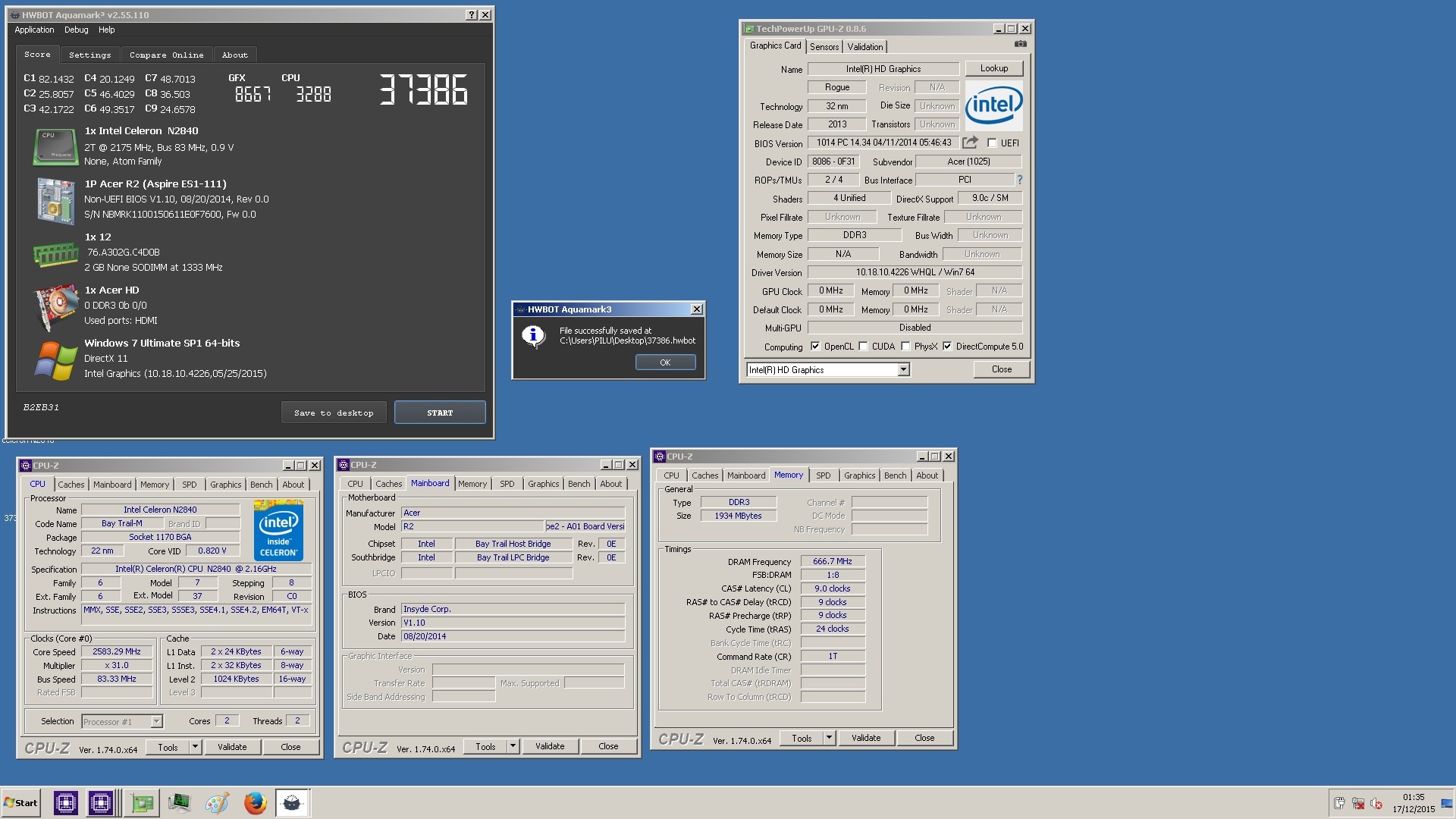This screenshot has height=819, width=1456.
Task: Click the muted volume tray icon
Action: 1376,803
